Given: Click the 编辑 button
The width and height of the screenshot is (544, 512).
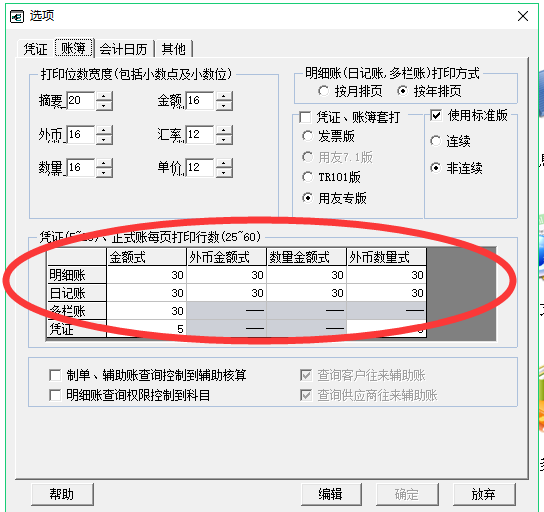Looking at the screenshot, I should coord(331,494).
